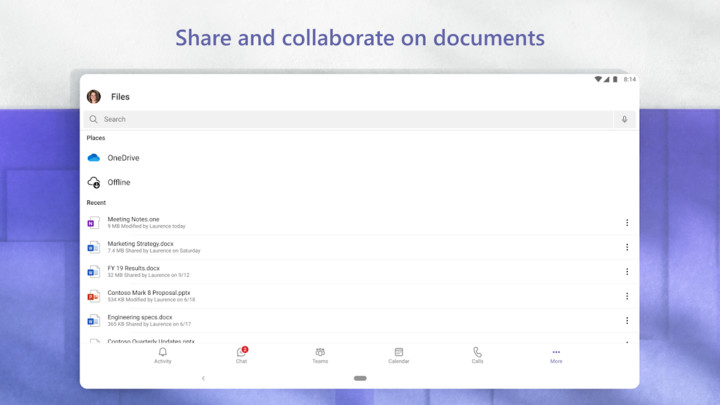This screenshot has height=405, width=720.
Task: Open the Offline files location
Action: click(x=118, y=183)
